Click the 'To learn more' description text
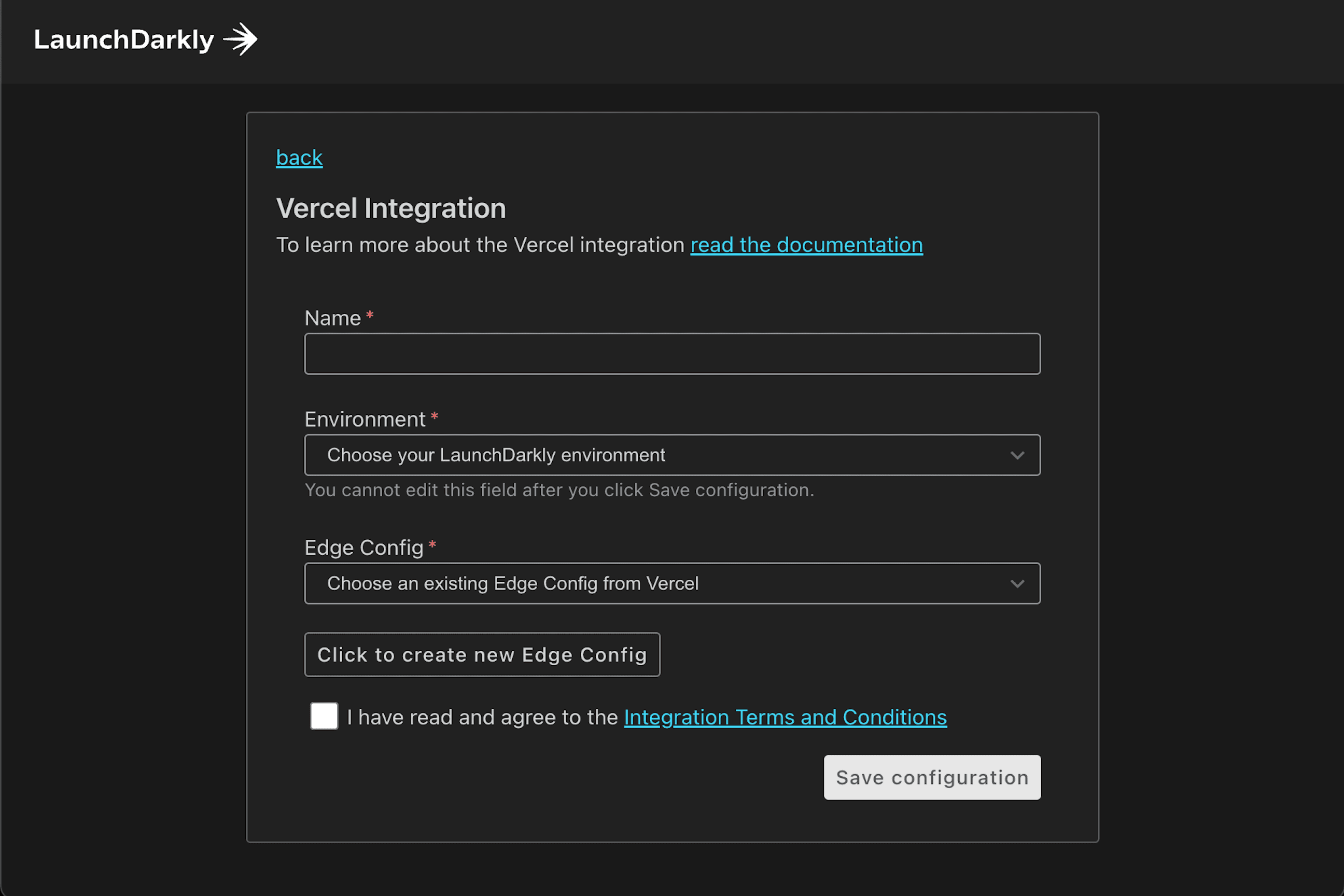The image size is (1344, 896). pos(480,245)
